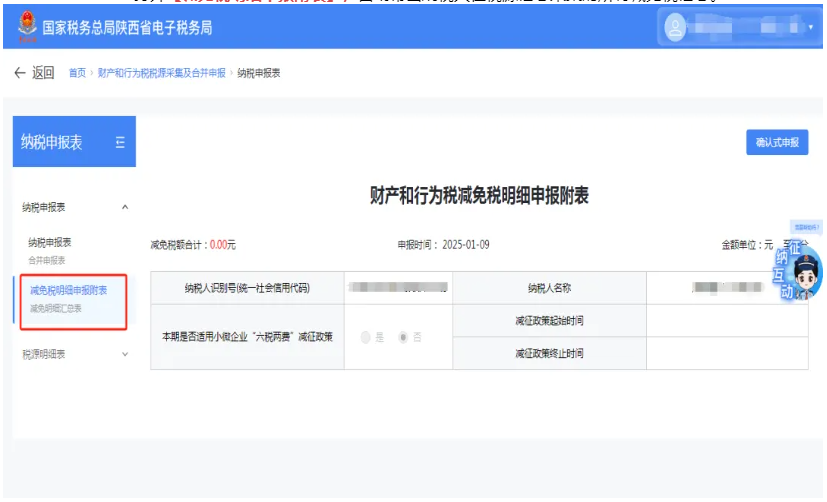Expand the 税源明细表 sidebar group
Viewport: 827px width, 502px height.
click(125, 354)
